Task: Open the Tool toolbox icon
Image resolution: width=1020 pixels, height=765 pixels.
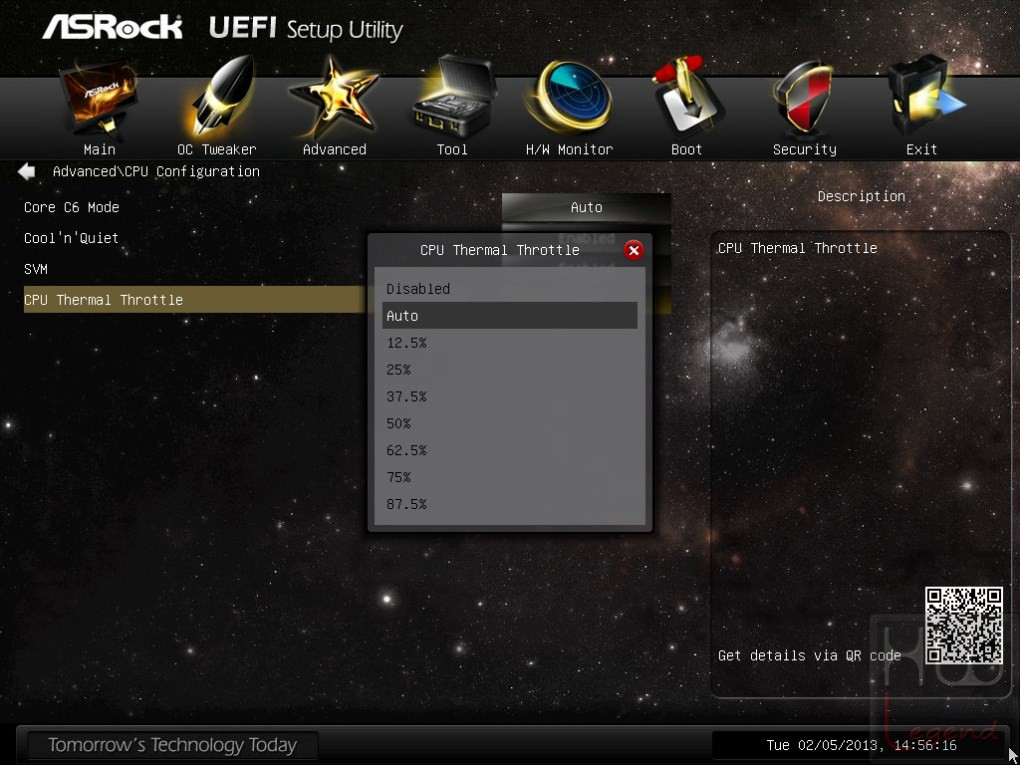Action: coord(453,98)
